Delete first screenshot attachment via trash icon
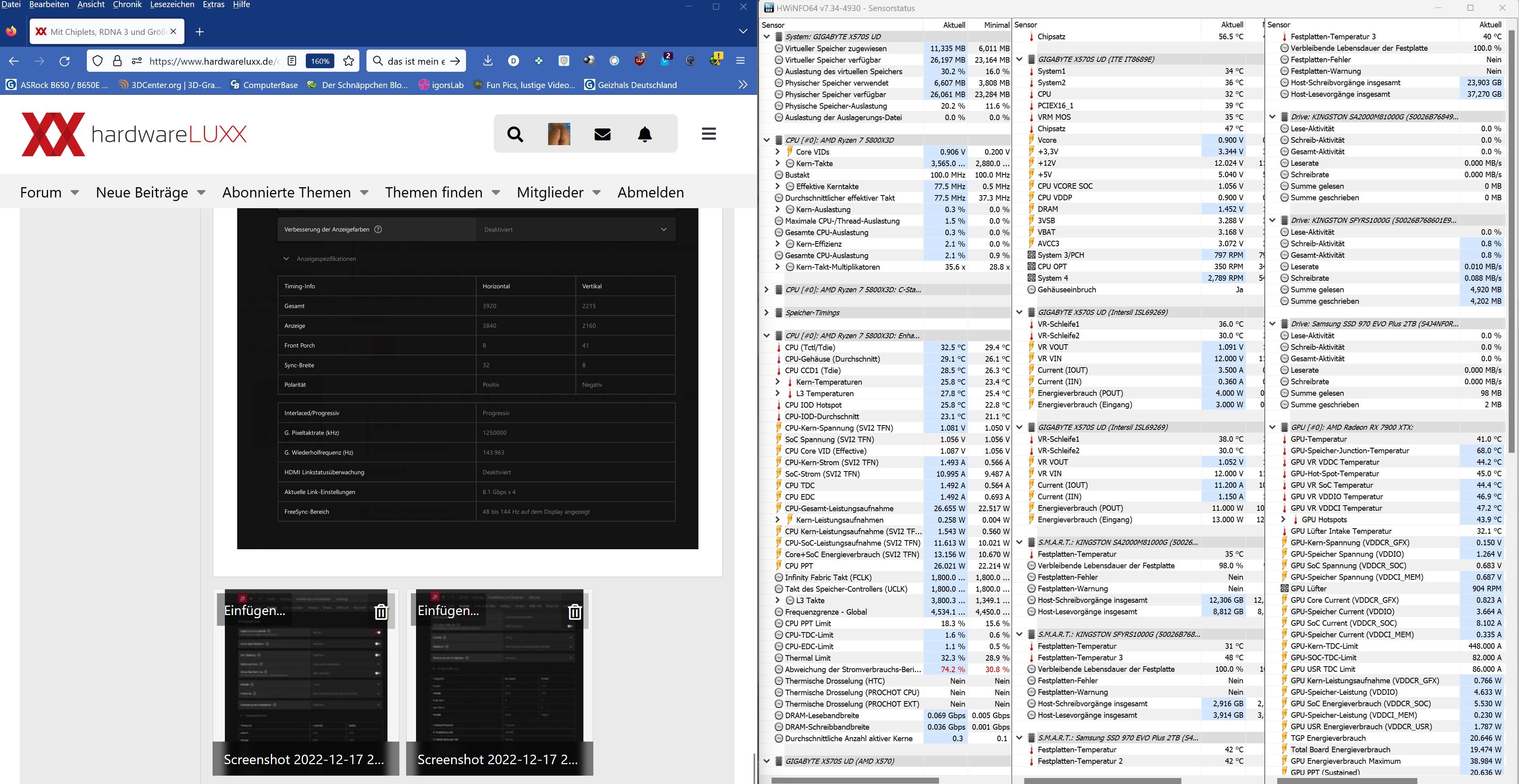Image resolution: width=1519 pixels, height=784 pixels. point(381,612)
